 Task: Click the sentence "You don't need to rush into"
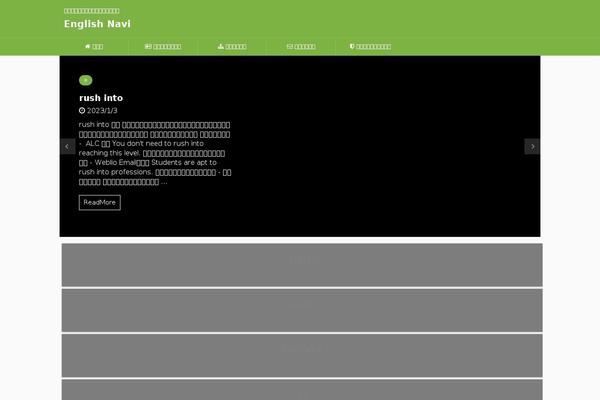tap(158, 144)
